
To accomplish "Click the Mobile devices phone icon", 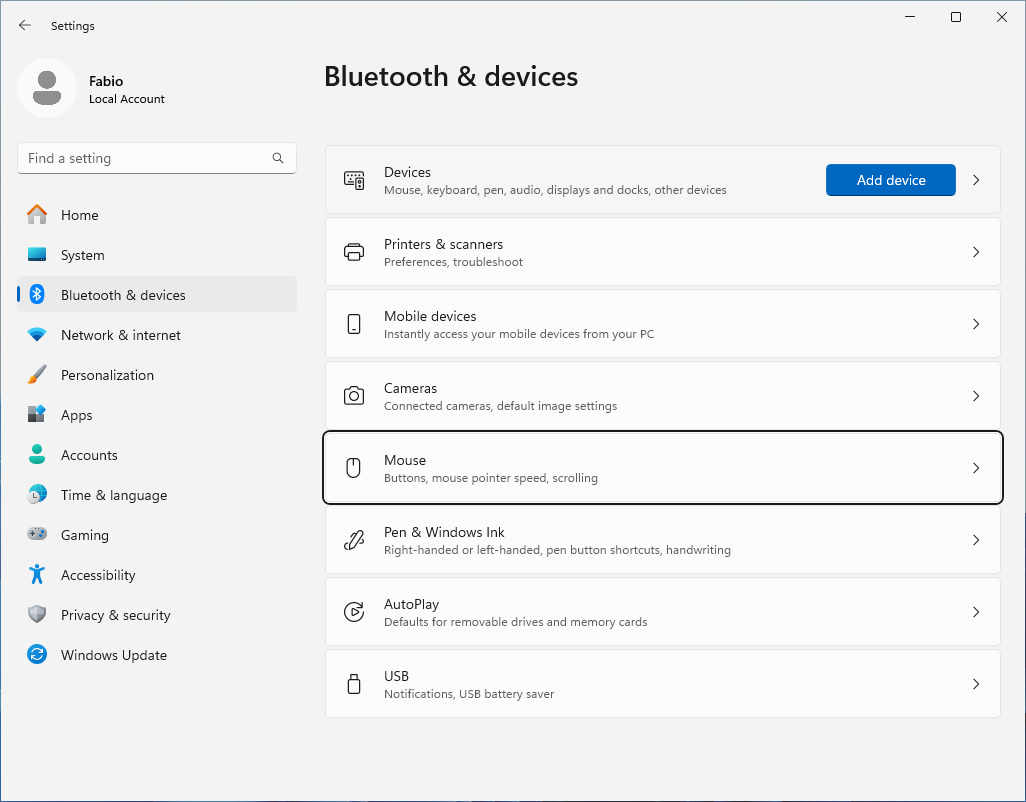I will (x=354, y=324).
